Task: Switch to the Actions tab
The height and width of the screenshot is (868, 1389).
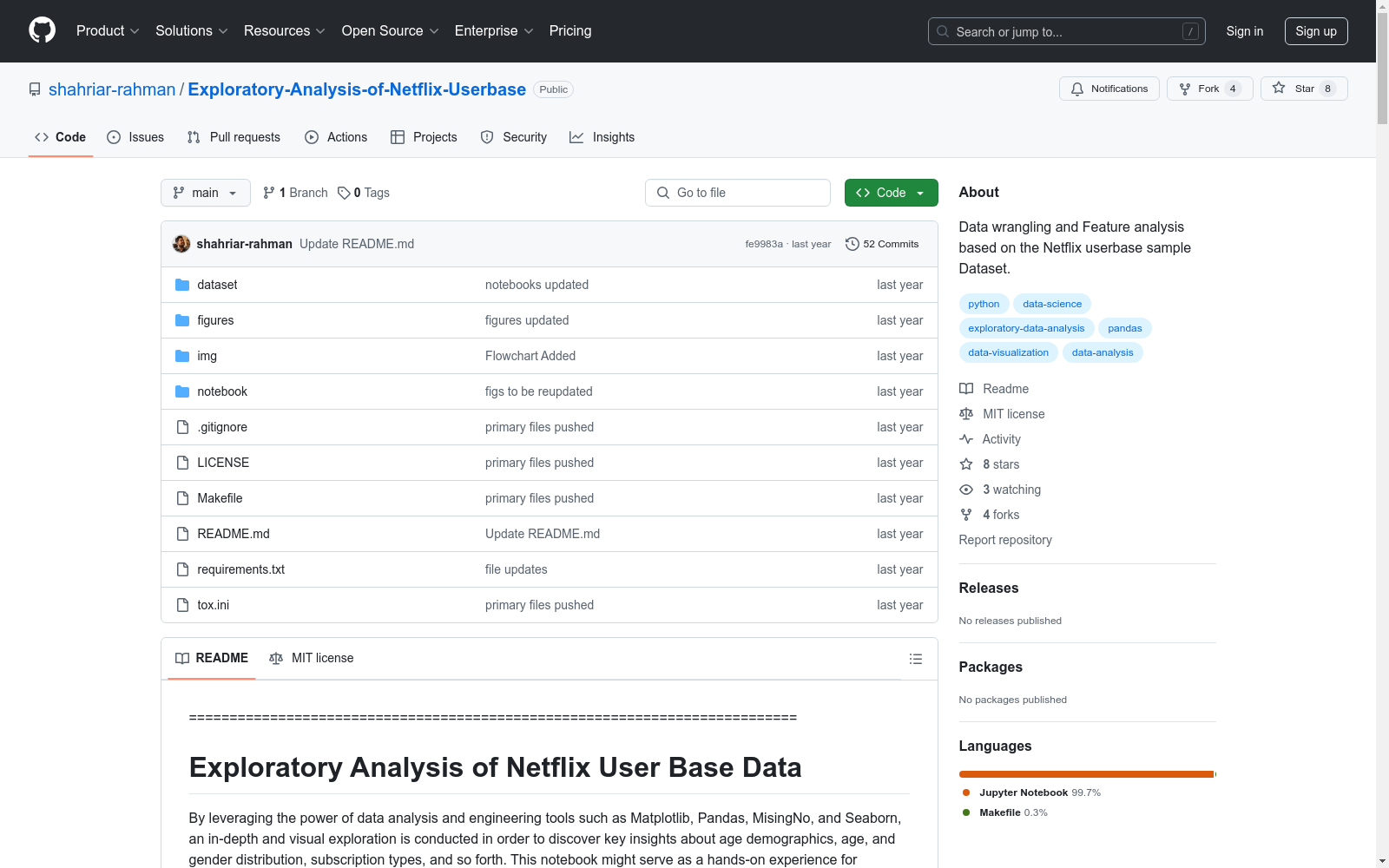Action: (x=336, y=137)
